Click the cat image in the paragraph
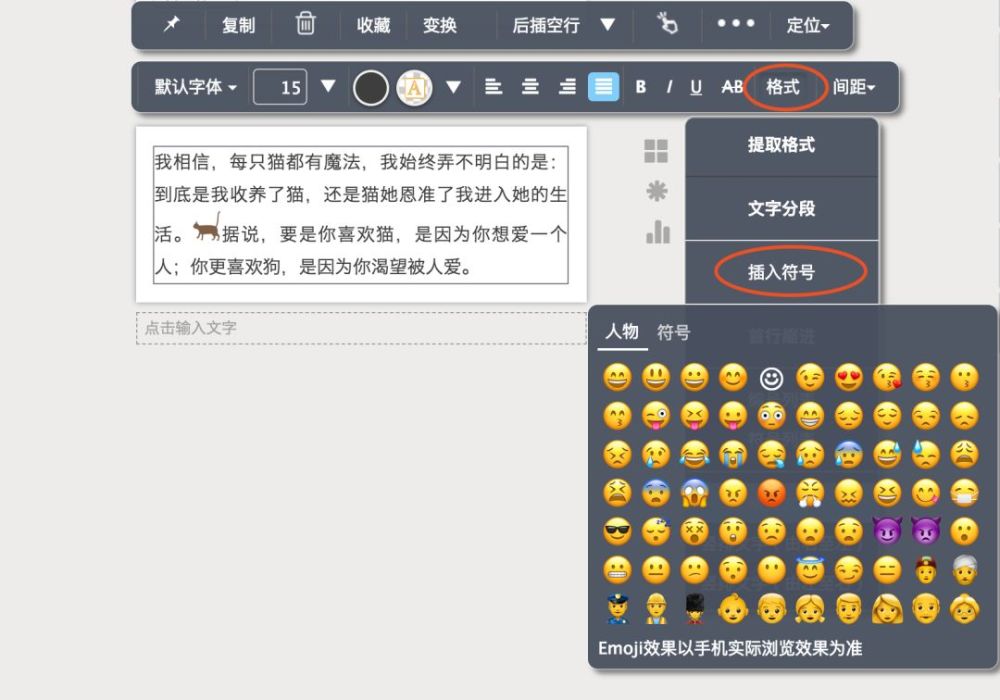This screenshot has width=1000, height=700. point(207,227)
